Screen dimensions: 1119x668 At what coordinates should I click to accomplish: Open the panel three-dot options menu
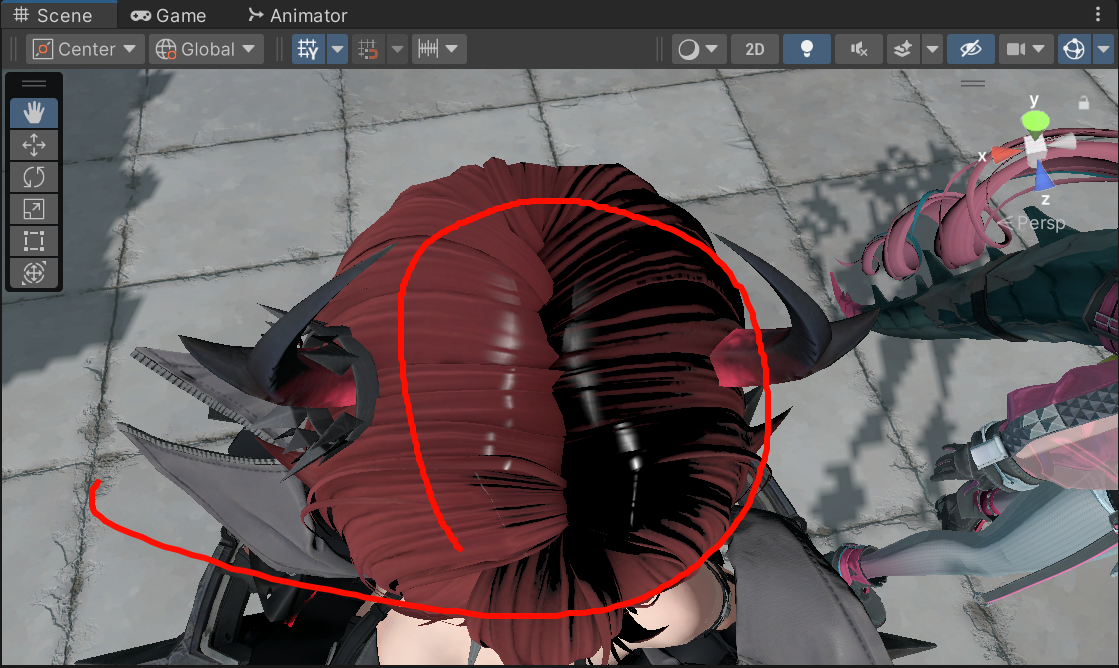point(1098,14)
